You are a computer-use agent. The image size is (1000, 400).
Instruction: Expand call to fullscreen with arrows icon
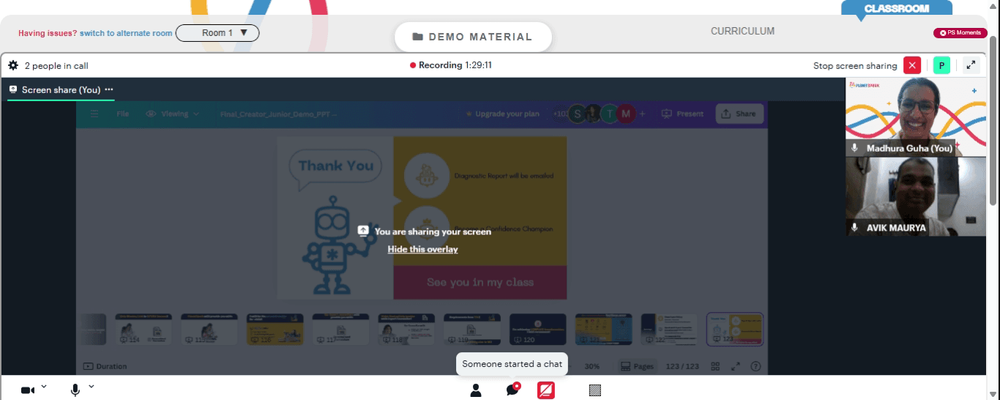click(x=971, y=65)
